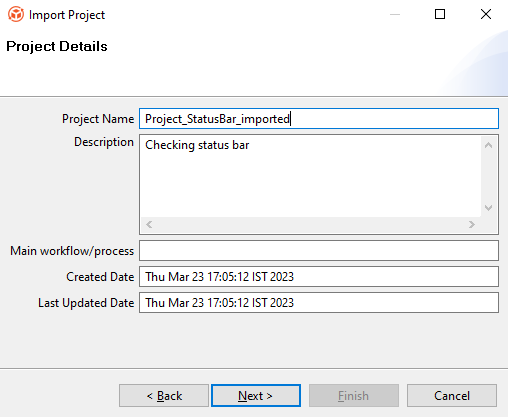Click the Description scroll left arrow
This screenshot has height=417, width=508.
(149, 225)
